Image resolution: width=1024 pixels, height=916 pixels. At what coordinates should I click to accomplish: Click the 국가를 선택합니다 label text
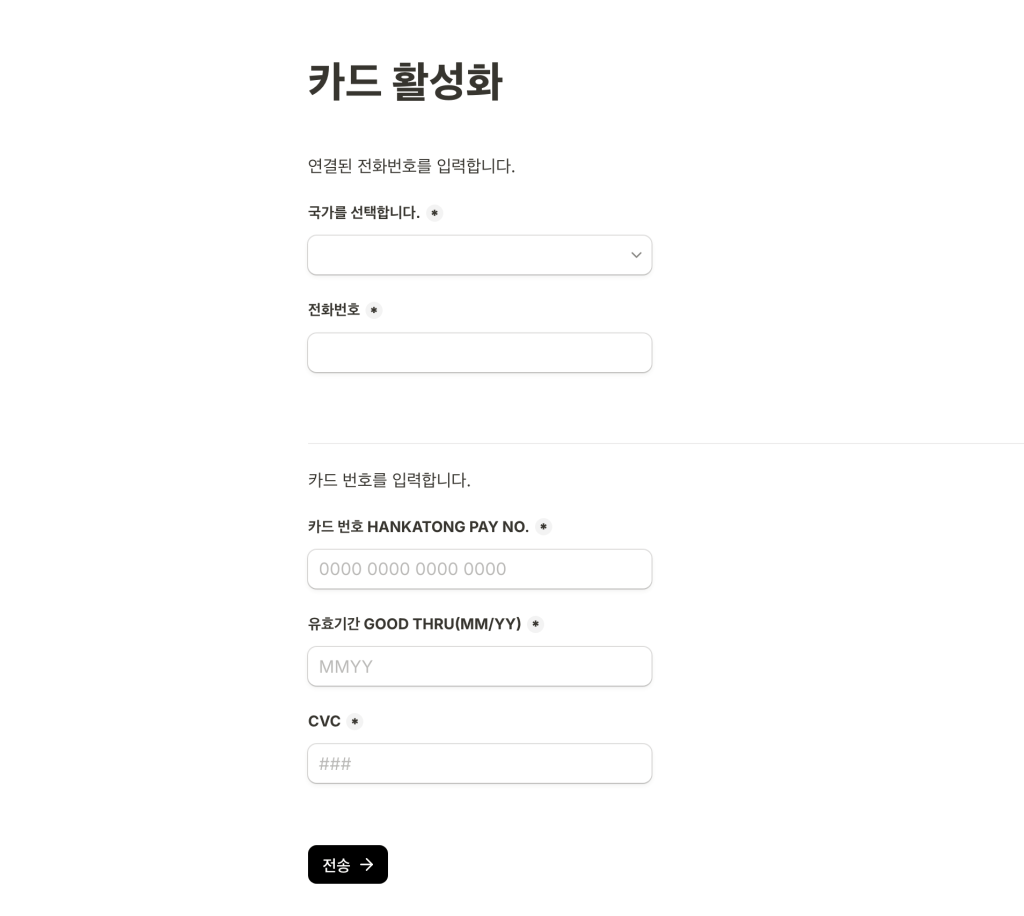click(362, 212)
